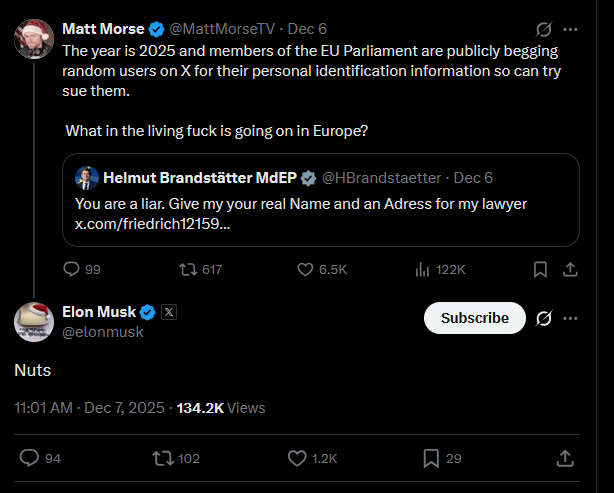
Task: Bookmark Elon Musk's Nuts post
Action: point(431,458)
